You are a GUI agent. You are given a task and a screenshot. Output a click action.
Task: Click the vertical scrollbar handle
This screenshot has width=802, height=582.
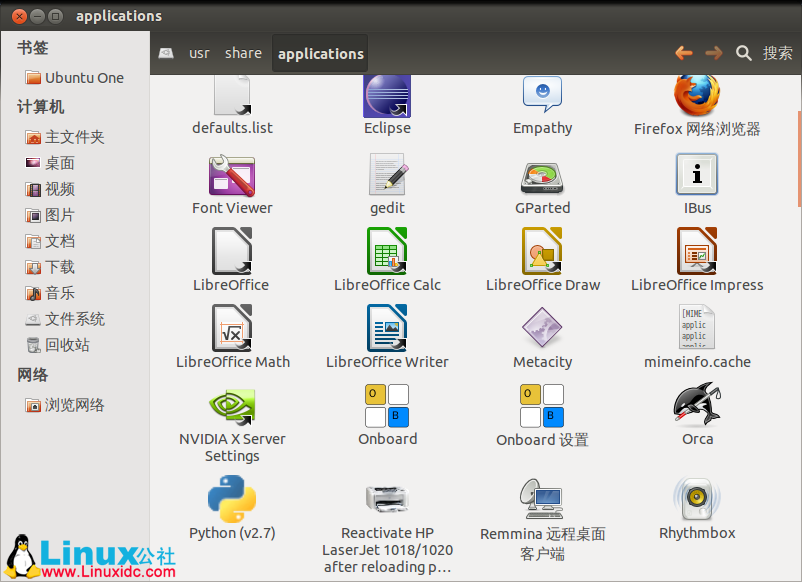tap(799, 159)
